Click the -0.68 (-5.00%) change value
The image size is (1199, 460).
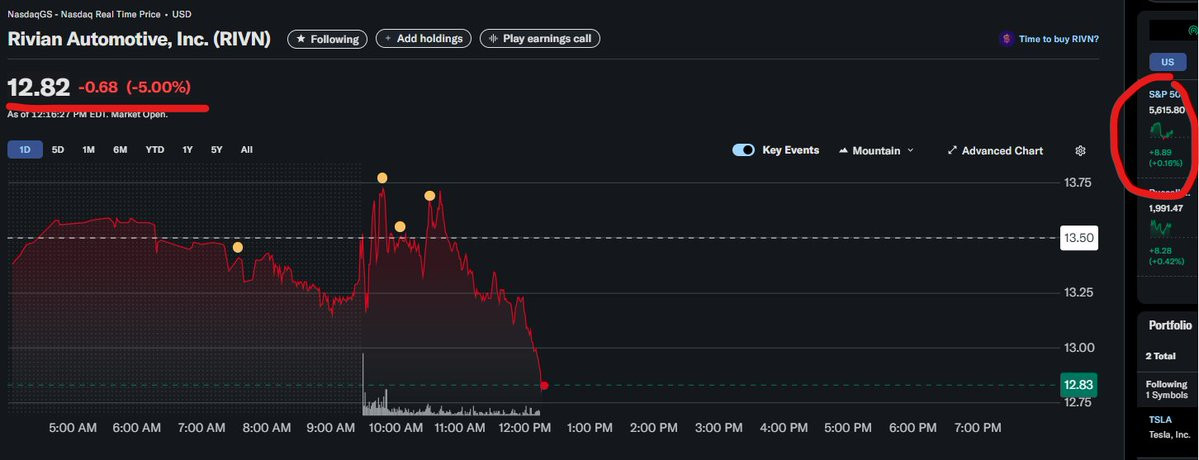pyautogui.click(x=135, y=87)
